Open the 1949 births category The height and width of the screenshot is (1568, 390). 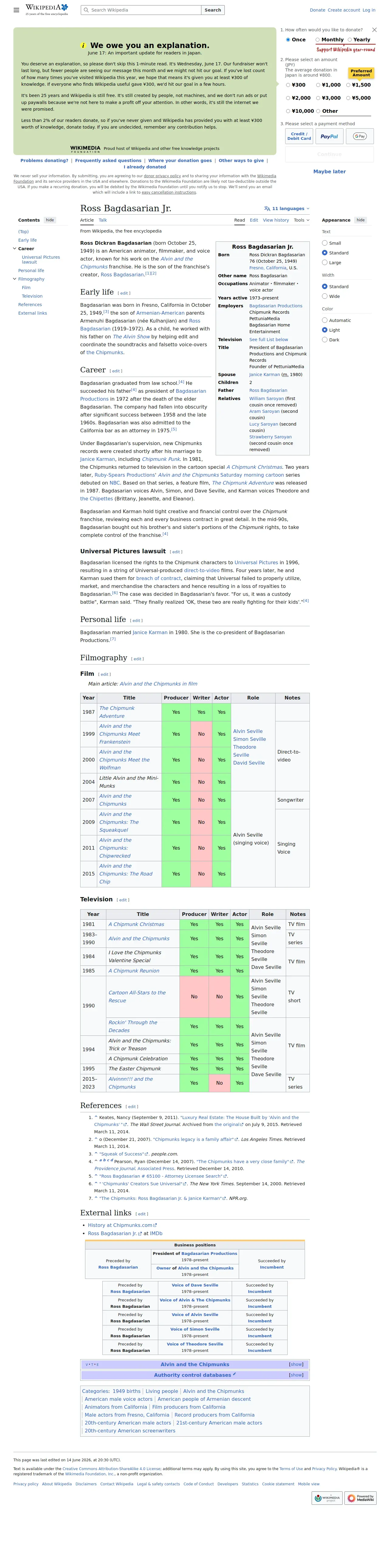pyautogui.click(x=127, y=1391)
